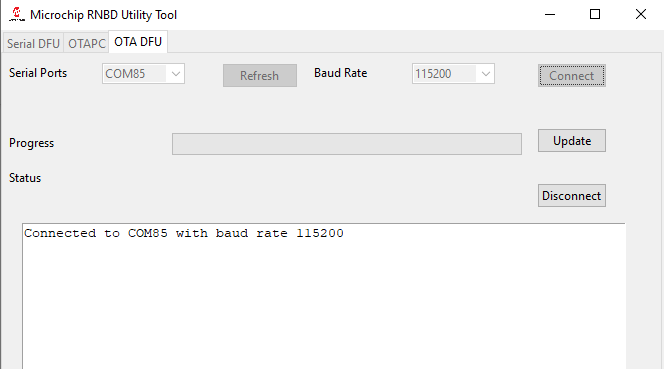Click the Disconnect button
664x369 pixels.
coord(572,196)
